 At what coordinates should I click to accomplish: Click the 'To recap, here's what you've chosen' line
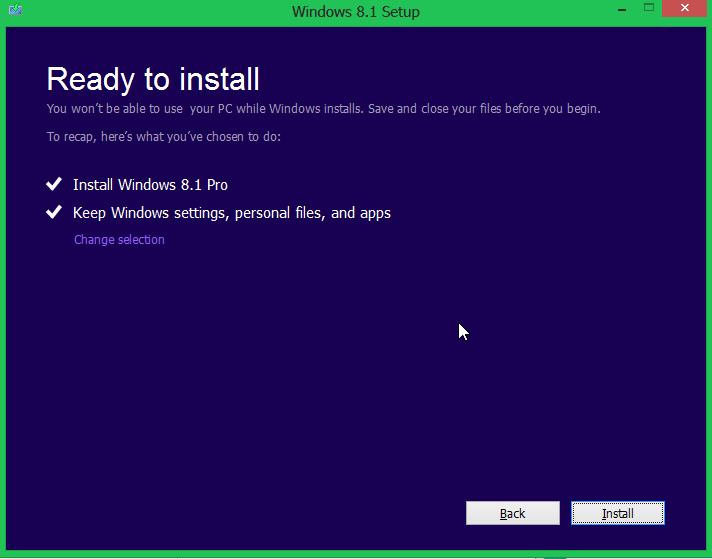click(x=164, y=137)
